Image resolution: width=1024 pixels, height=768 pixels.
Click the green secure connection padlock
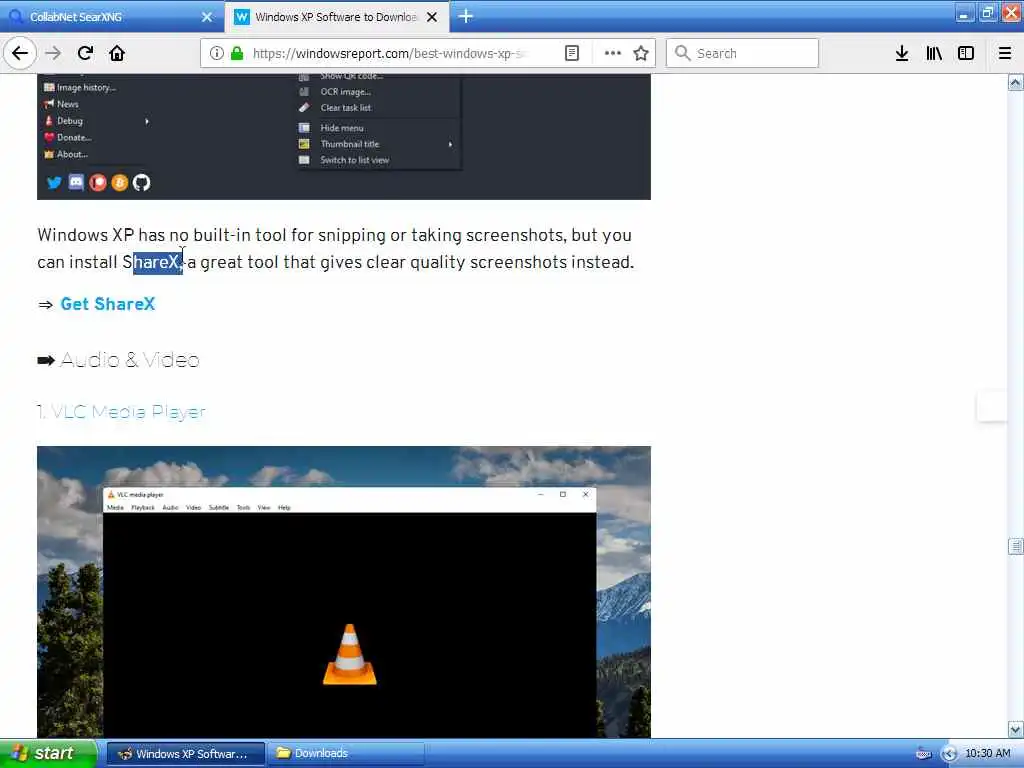click(x=237, y=53)
